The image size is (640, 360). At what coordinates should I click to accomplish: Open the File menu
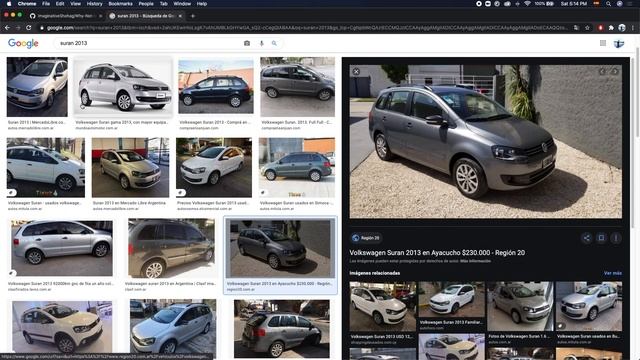click(x=46, y=4)
